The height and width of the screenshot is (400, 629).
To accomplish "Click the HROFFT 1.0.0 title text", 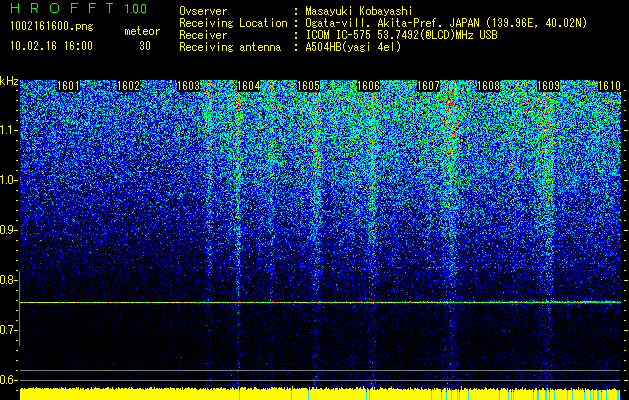I will [78, 8].
